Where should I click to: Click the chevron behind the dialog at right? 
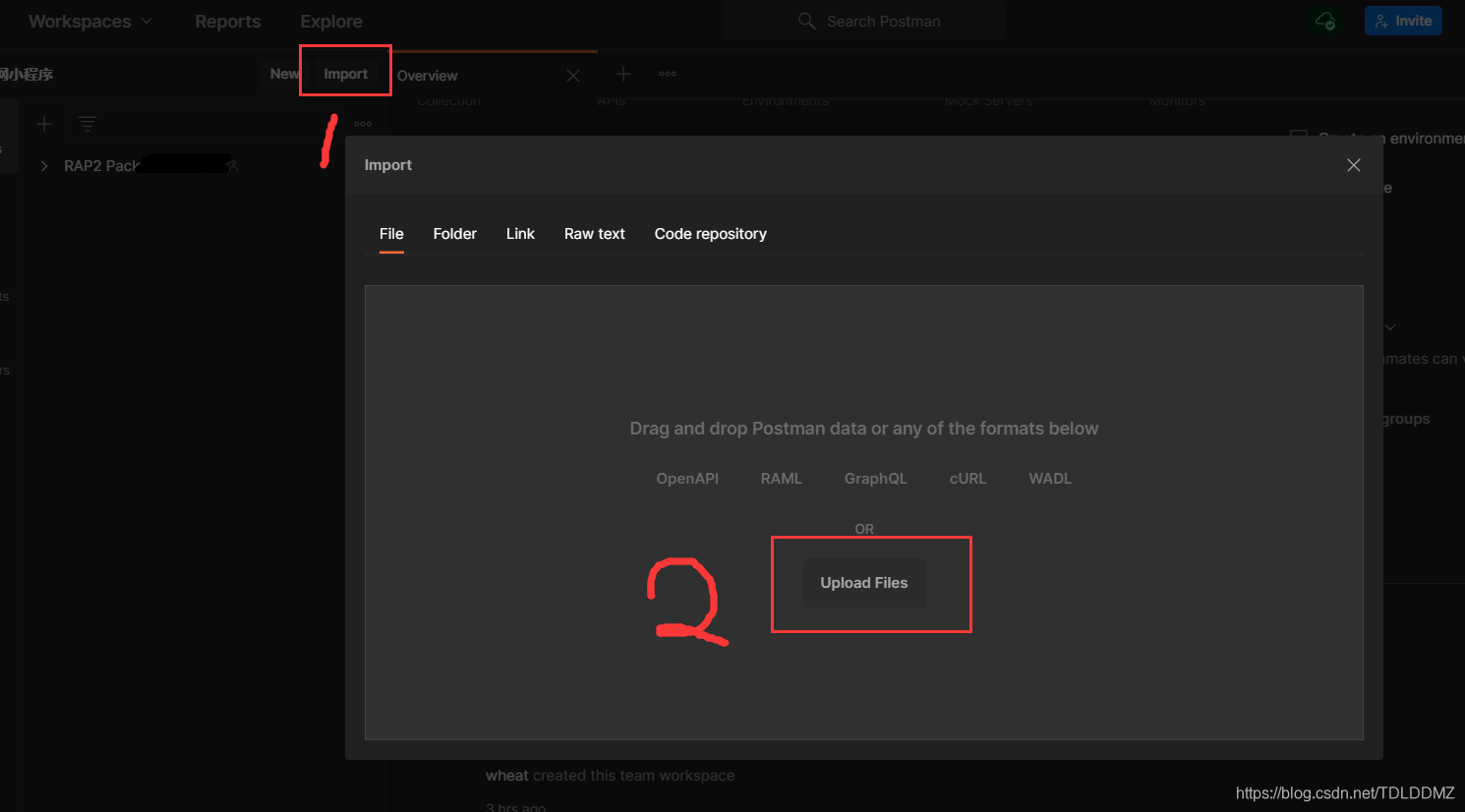pos(1390,327)
